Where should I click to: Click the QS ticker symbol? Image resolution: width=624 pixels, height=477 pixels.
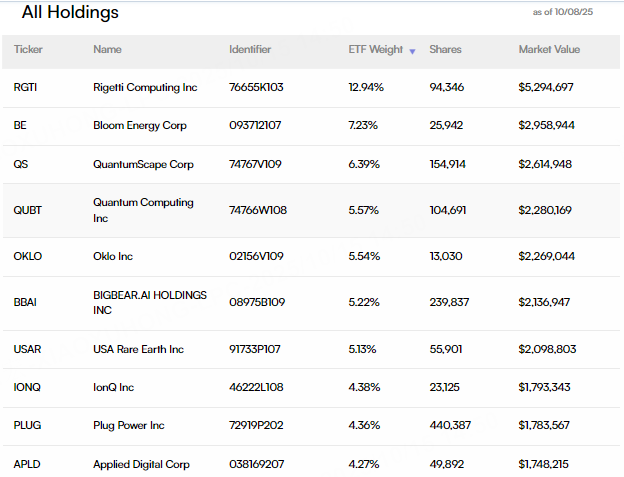point(21,164)
